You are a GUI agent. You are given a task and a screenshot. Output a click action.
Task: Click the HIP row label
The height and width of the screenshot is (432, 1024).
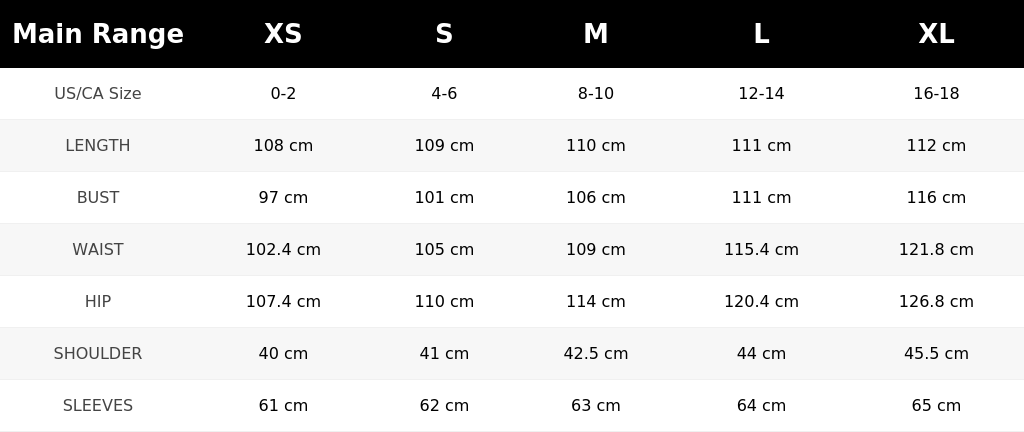coord(98,301)
